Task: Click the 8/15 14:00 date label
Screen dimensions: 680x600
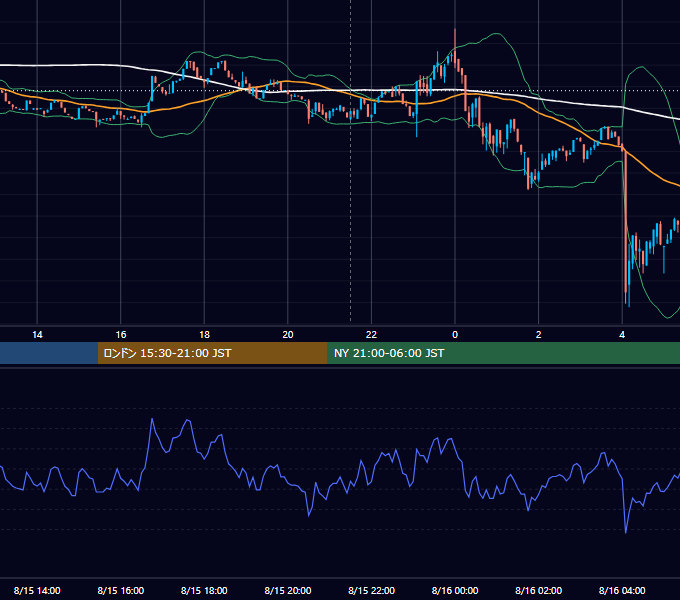Action: click(37, 590)
